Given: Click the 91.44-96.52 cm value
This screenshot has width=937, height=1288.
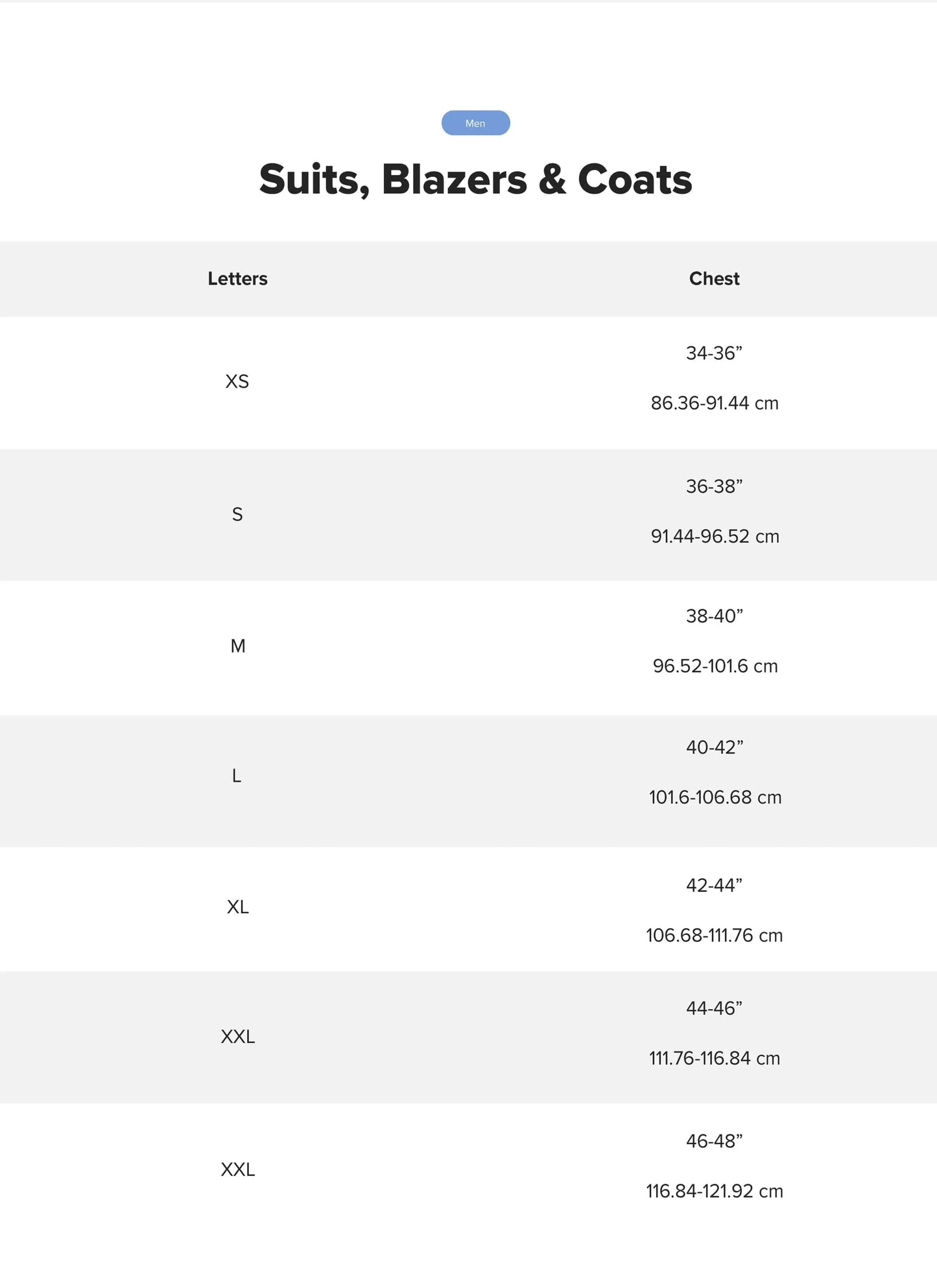Looking at the screenshot, I should coord(715,537).
